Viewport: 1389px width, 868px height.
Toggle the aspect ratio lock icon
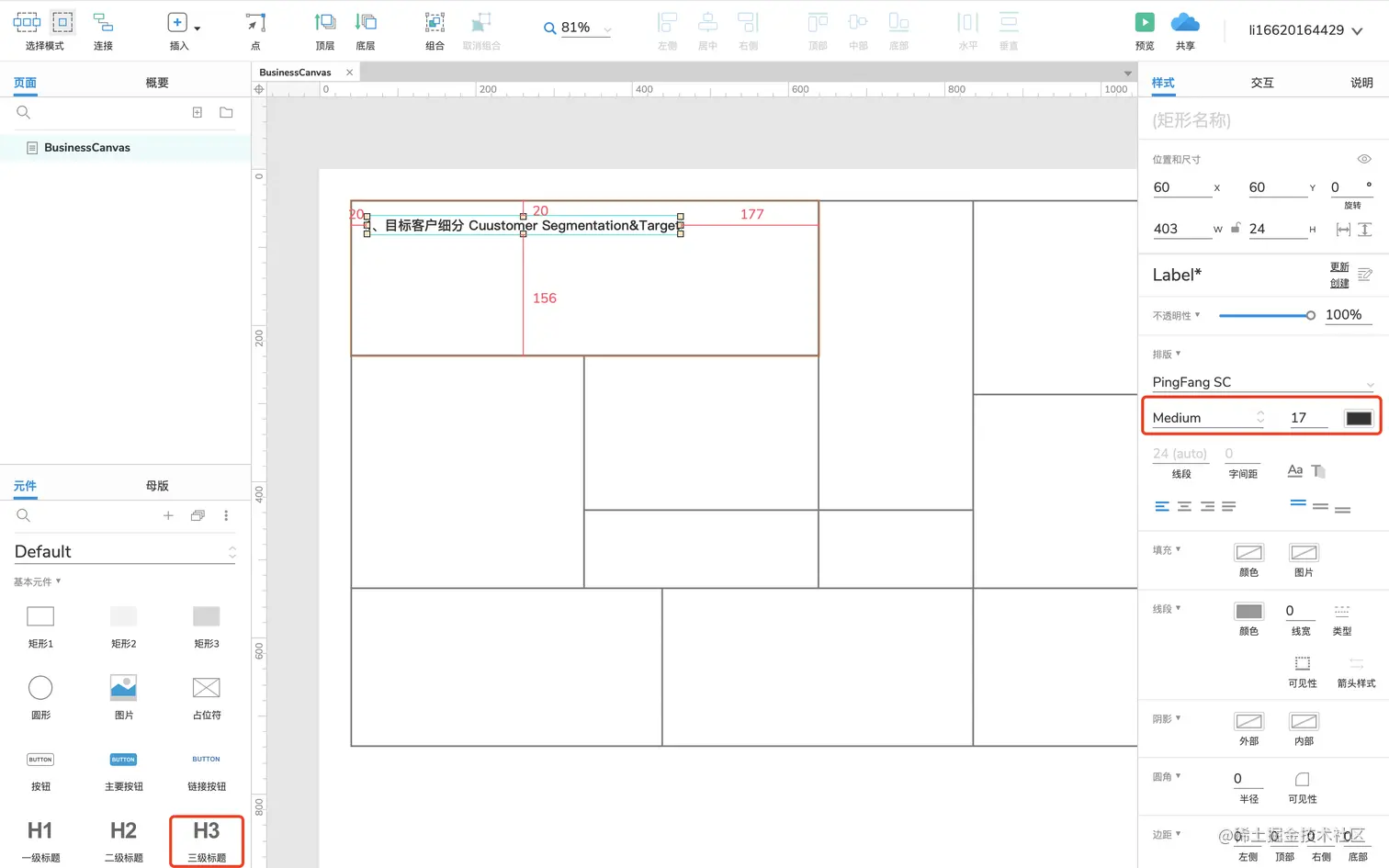point(1236,228)
